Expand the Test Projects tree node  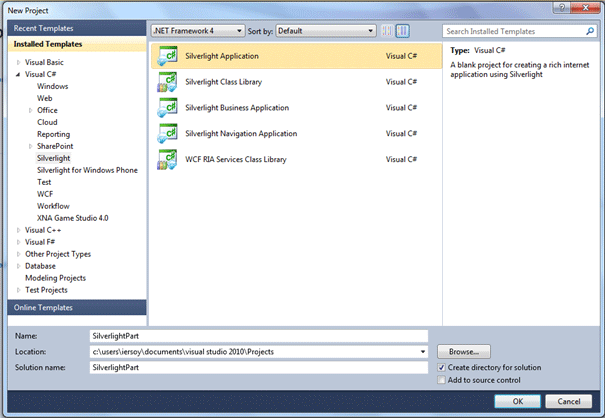coord(18,290)
